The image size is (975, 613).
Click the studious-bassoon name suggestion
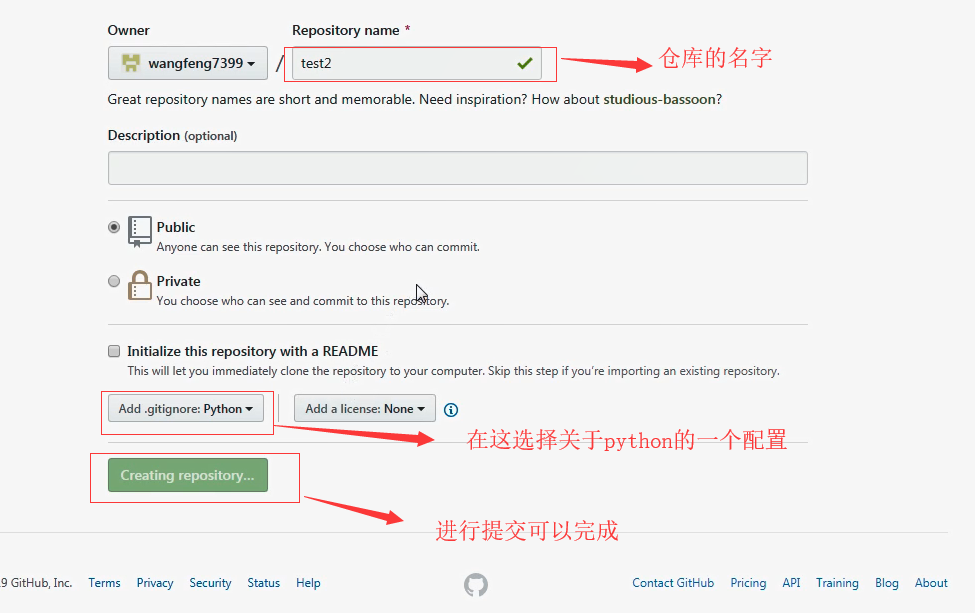coord(659,99)
